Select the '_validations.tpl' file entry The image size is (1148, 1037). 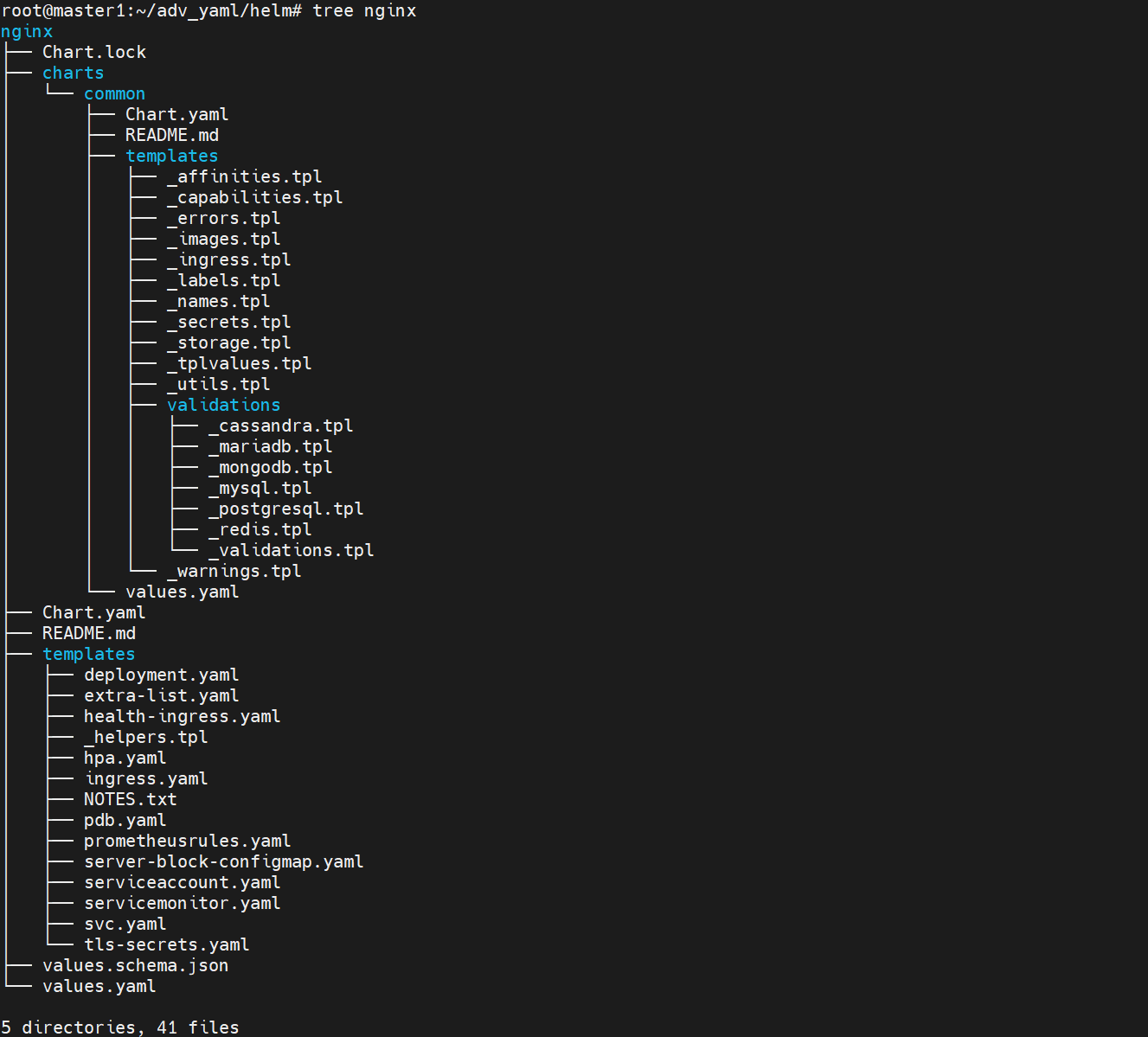tap(291, 550)
